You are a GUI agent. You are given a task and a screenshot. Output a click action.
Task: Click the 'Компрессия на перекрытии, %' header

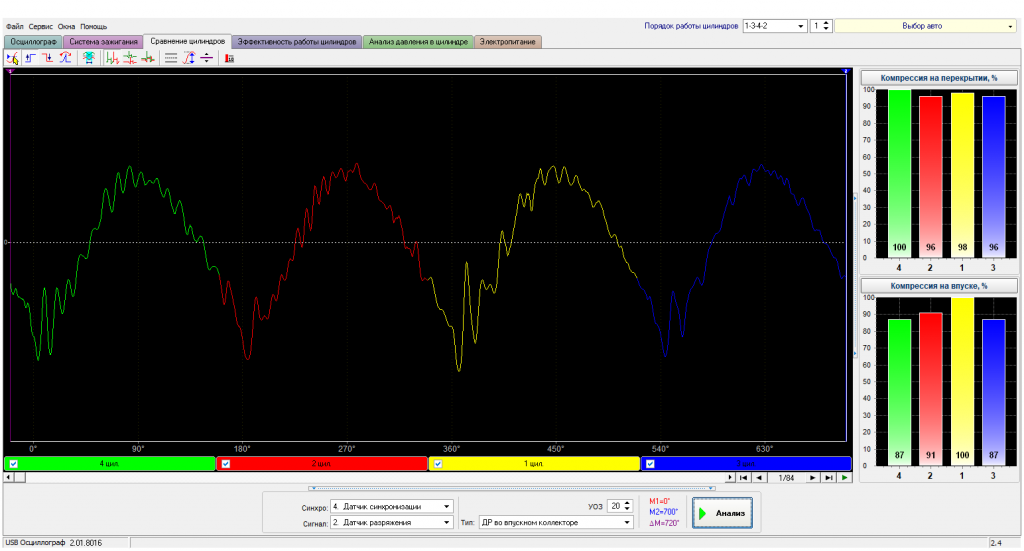click(x=938, y=78)
